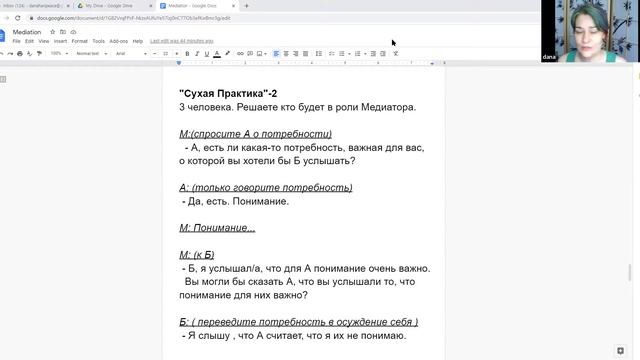Toggle italic formatting
Screen dimensions: 640x360
(197, 53)
